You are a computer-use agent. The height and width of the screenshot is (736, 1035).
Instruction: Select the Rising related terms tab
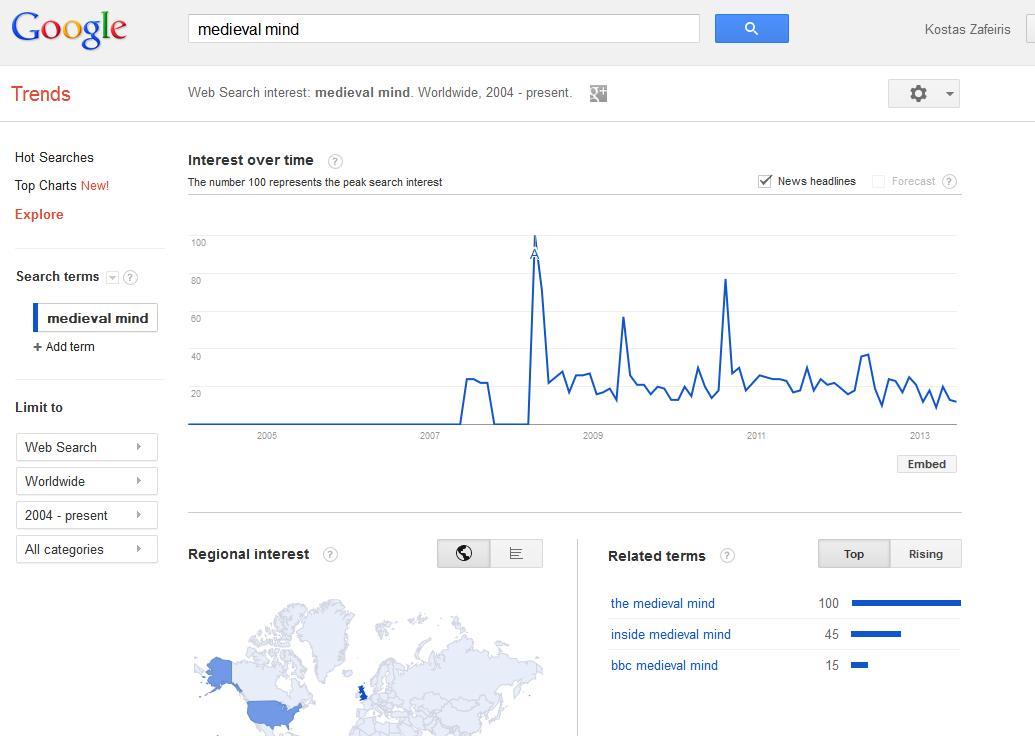click(x=925, y=554)
